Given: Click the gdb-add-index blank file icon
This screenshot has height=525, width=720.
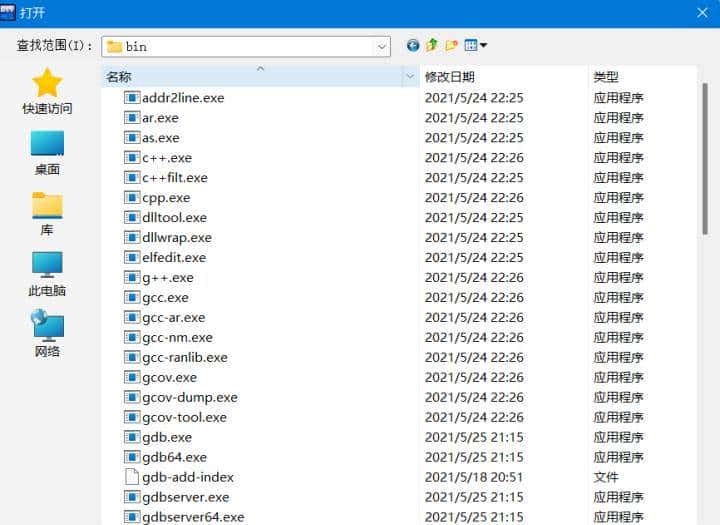Looking at the screenshot, I should click(x=132, y=477).
